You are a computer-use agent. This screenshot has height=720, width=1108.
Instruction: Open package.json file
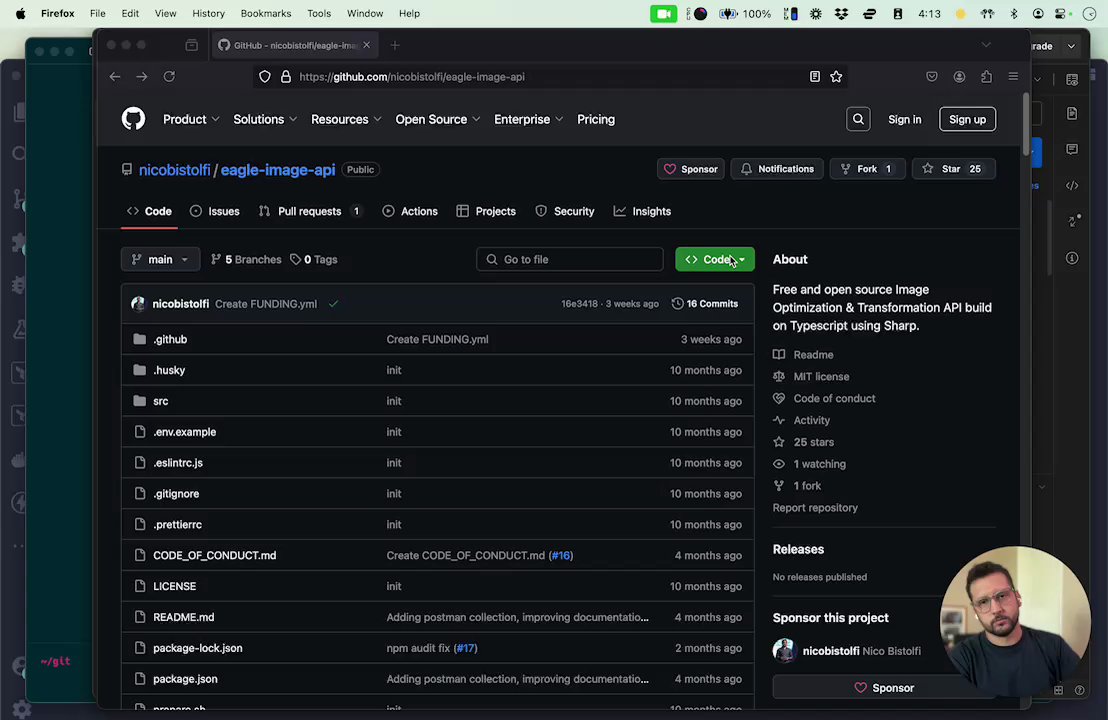[x=185, y=679]
